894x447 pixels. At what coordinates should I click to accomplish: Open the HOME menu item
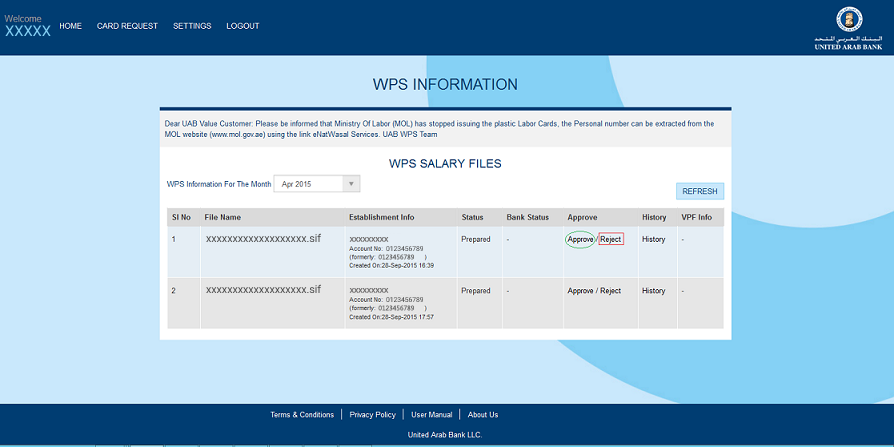click(x=70, y=26)
